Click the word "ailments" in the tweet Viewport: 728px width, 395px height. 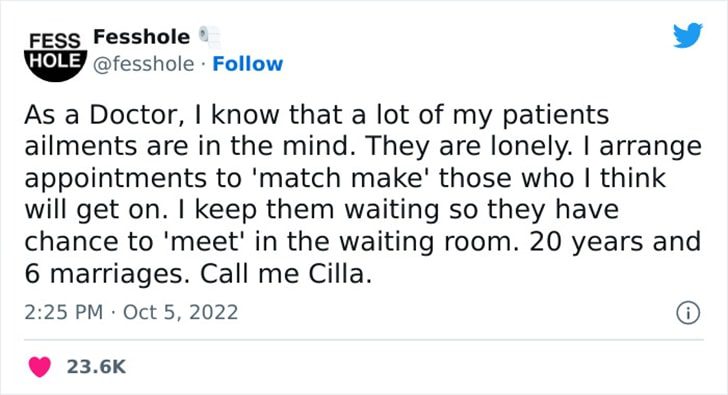(81, 146)
